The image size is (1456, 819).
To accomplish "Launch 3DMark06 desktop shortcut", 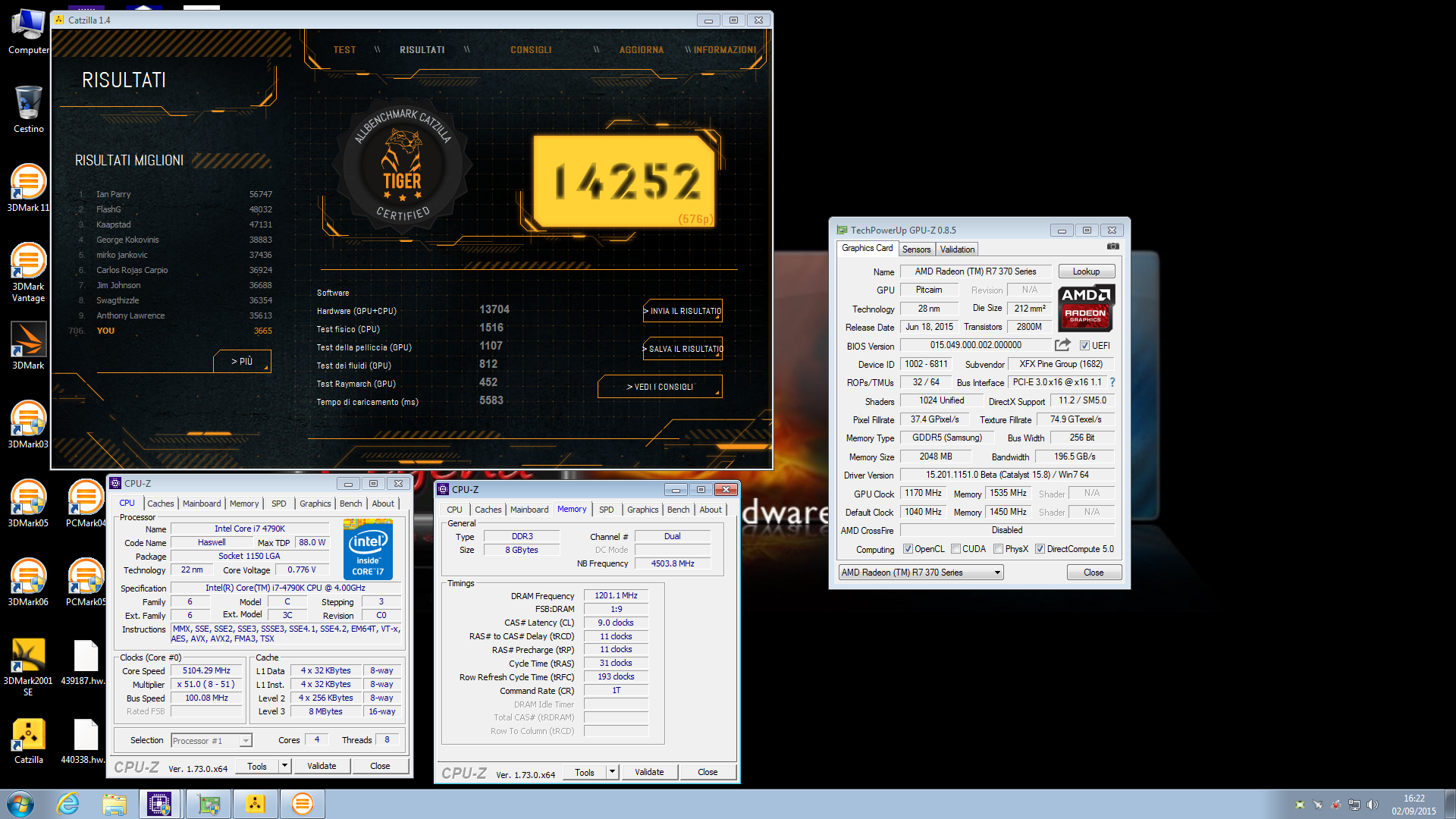I will click(x=28, y=582).
